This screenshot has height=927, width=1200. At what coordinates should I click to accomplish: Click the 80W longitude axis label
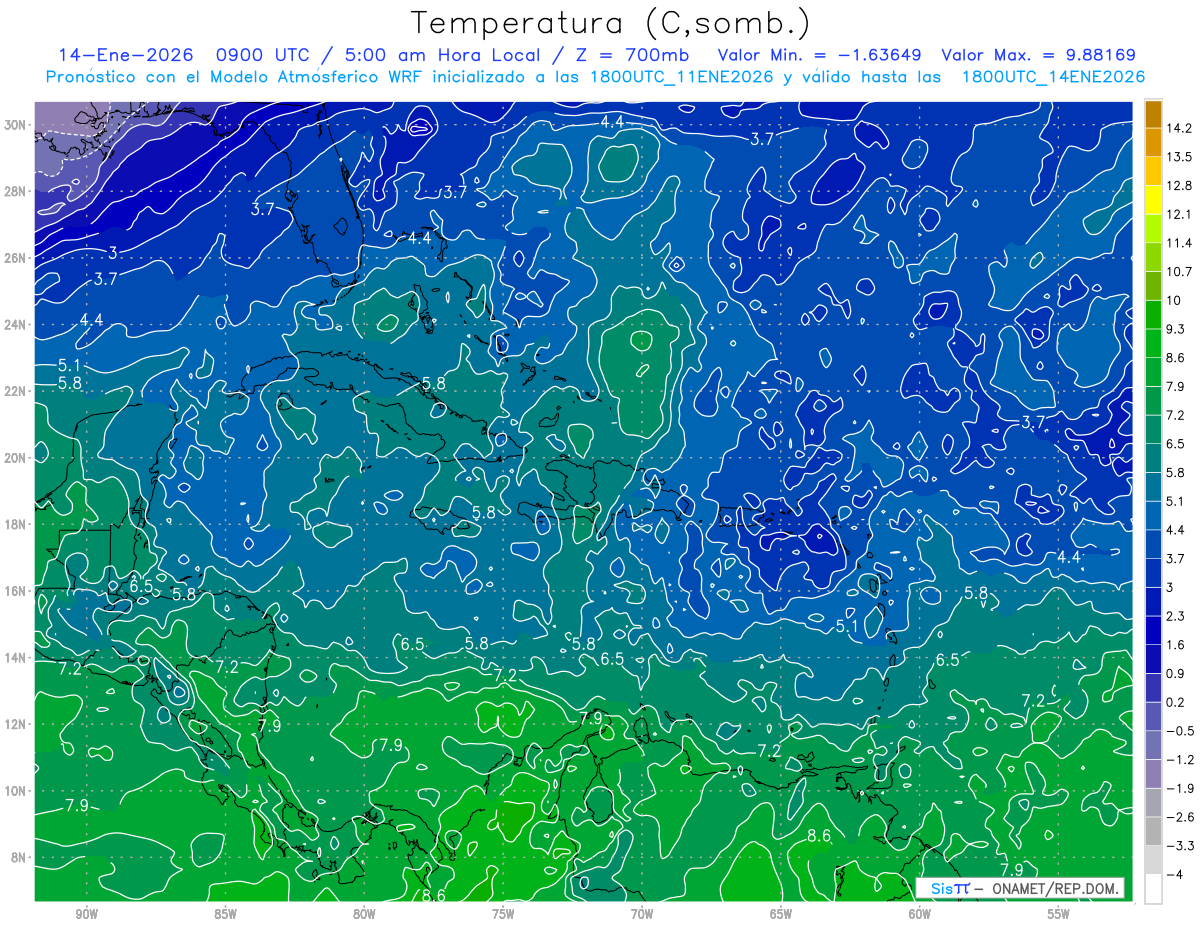point(364,915)
